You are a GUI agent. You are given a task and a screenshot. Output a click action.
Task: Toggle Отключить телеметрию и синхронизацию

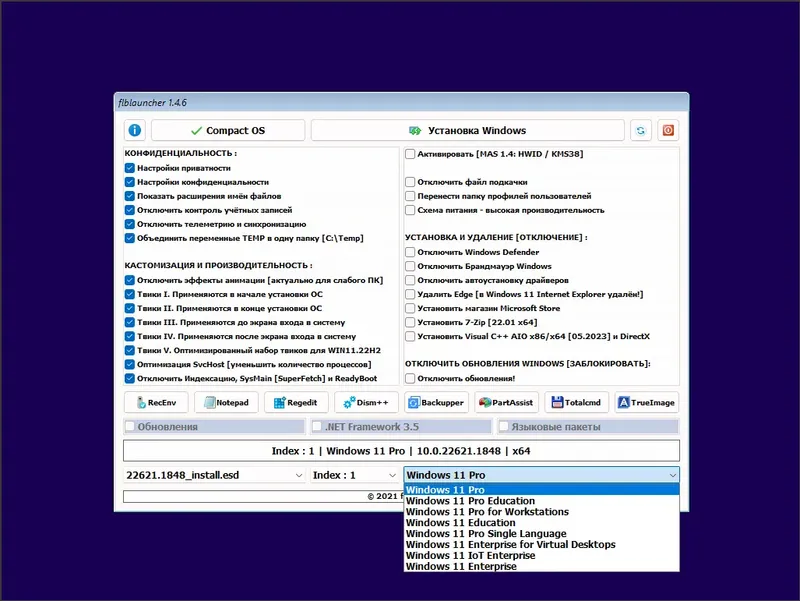tap(130, 224)
